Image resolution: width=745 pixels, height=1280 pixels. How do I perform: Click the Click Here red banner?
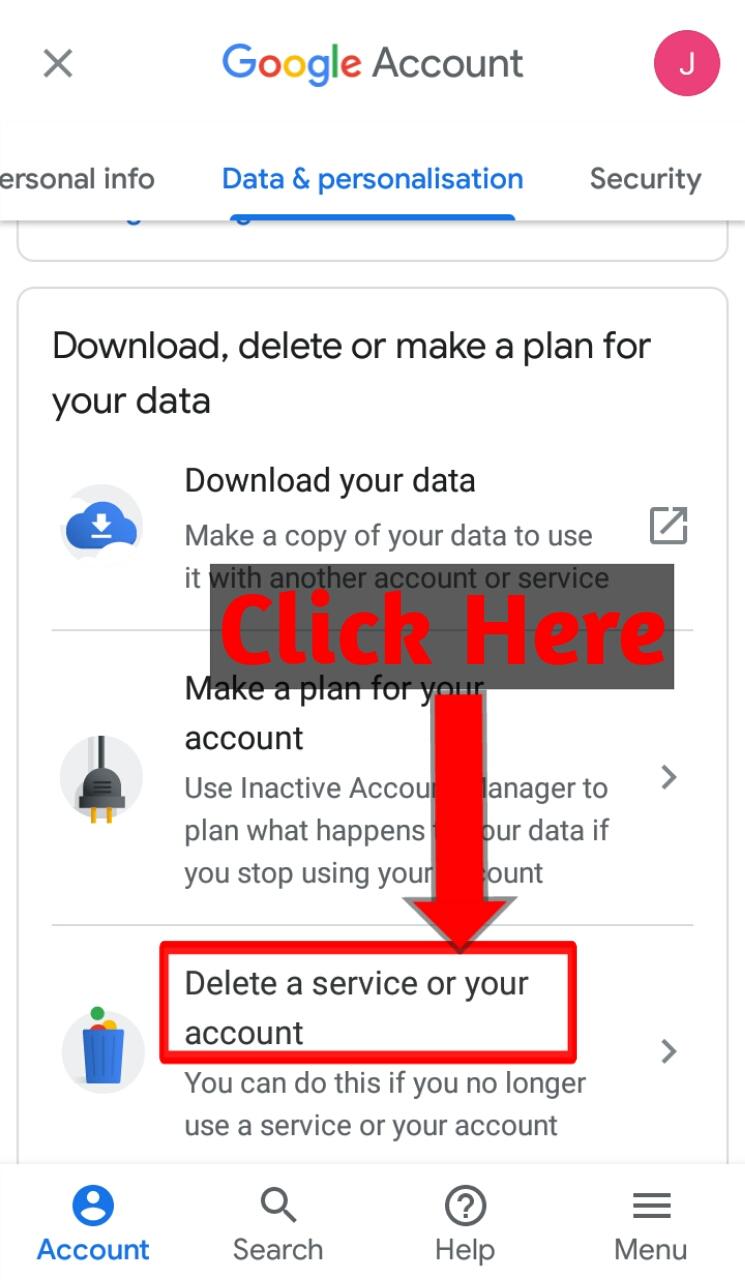tap(442, 627)
